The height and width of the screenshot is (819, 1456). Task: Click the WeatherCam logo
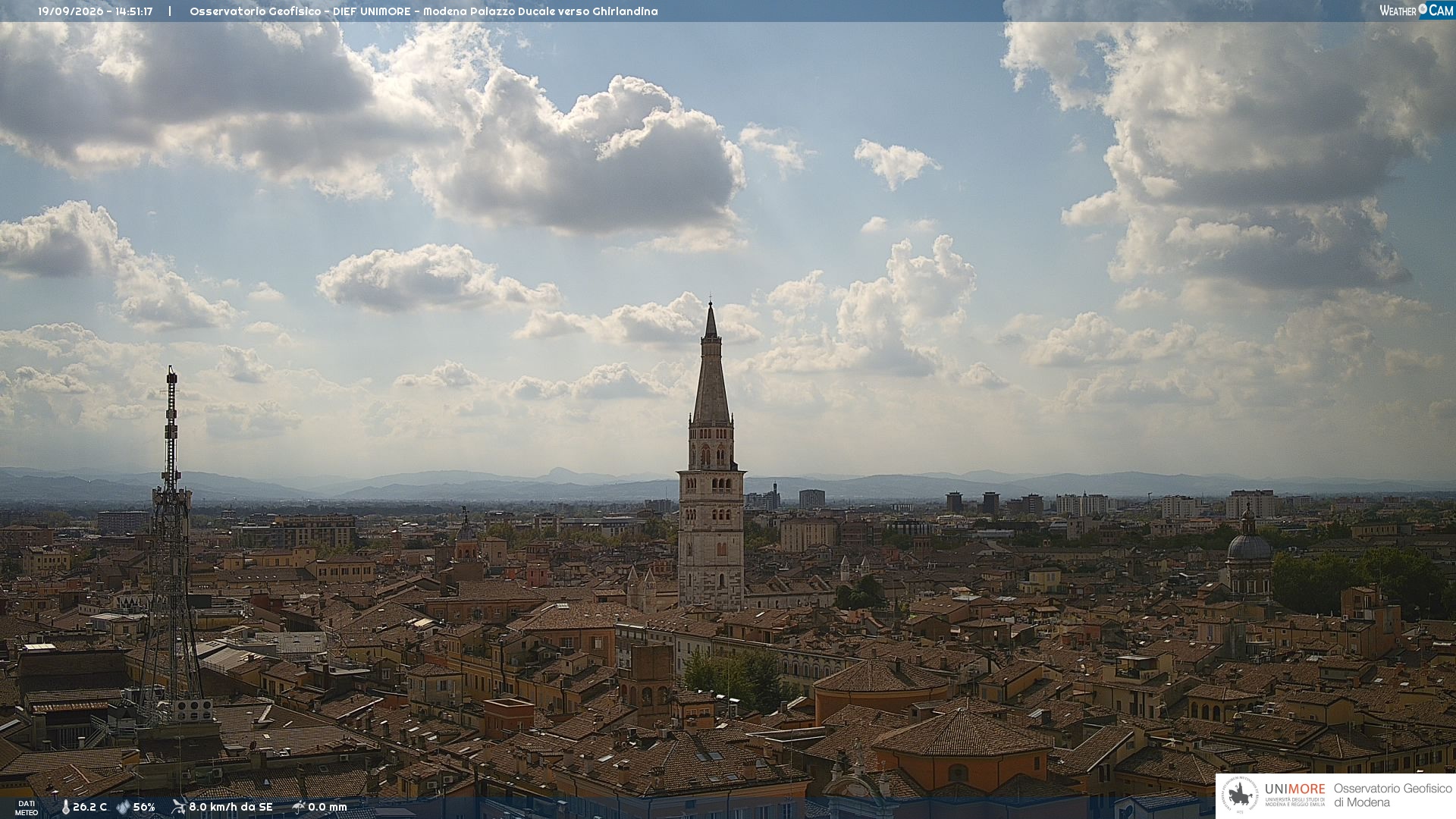[1416, 11]
